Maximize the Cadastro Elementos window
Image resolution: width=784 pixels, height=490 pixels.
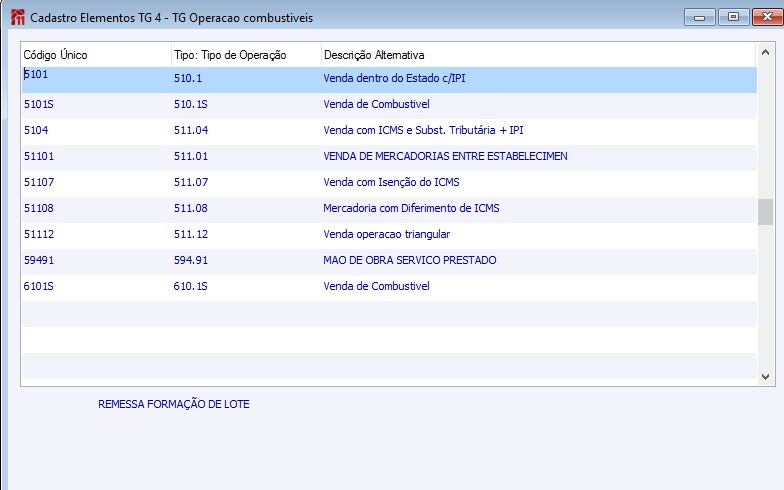tap(734, 18)
